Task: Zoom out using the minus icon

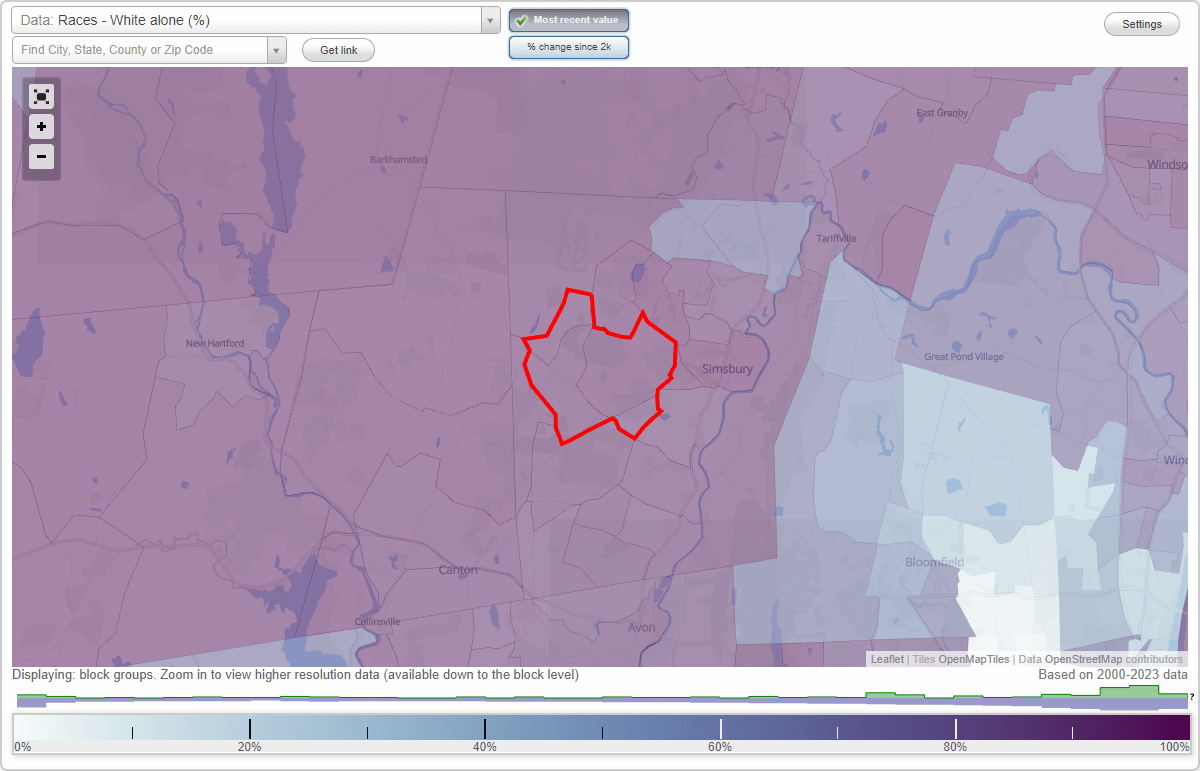Action: coord(41,157)
